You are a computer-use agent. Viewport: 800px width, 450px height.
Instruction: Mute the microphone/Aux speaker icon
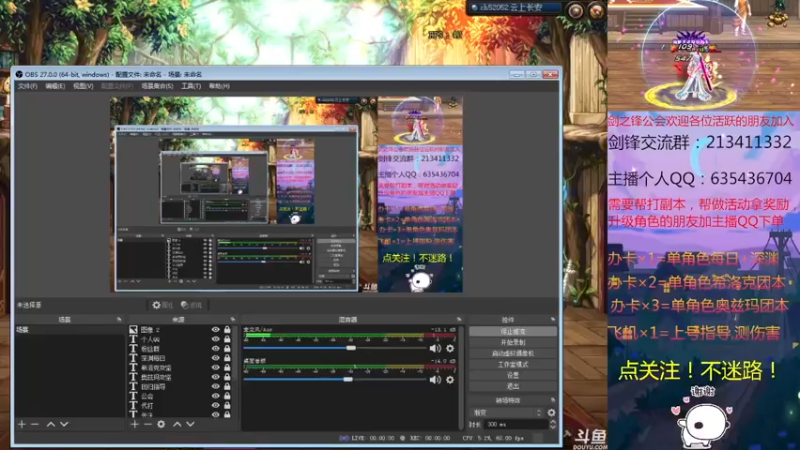pyautogui.click(x=435, y=348)
